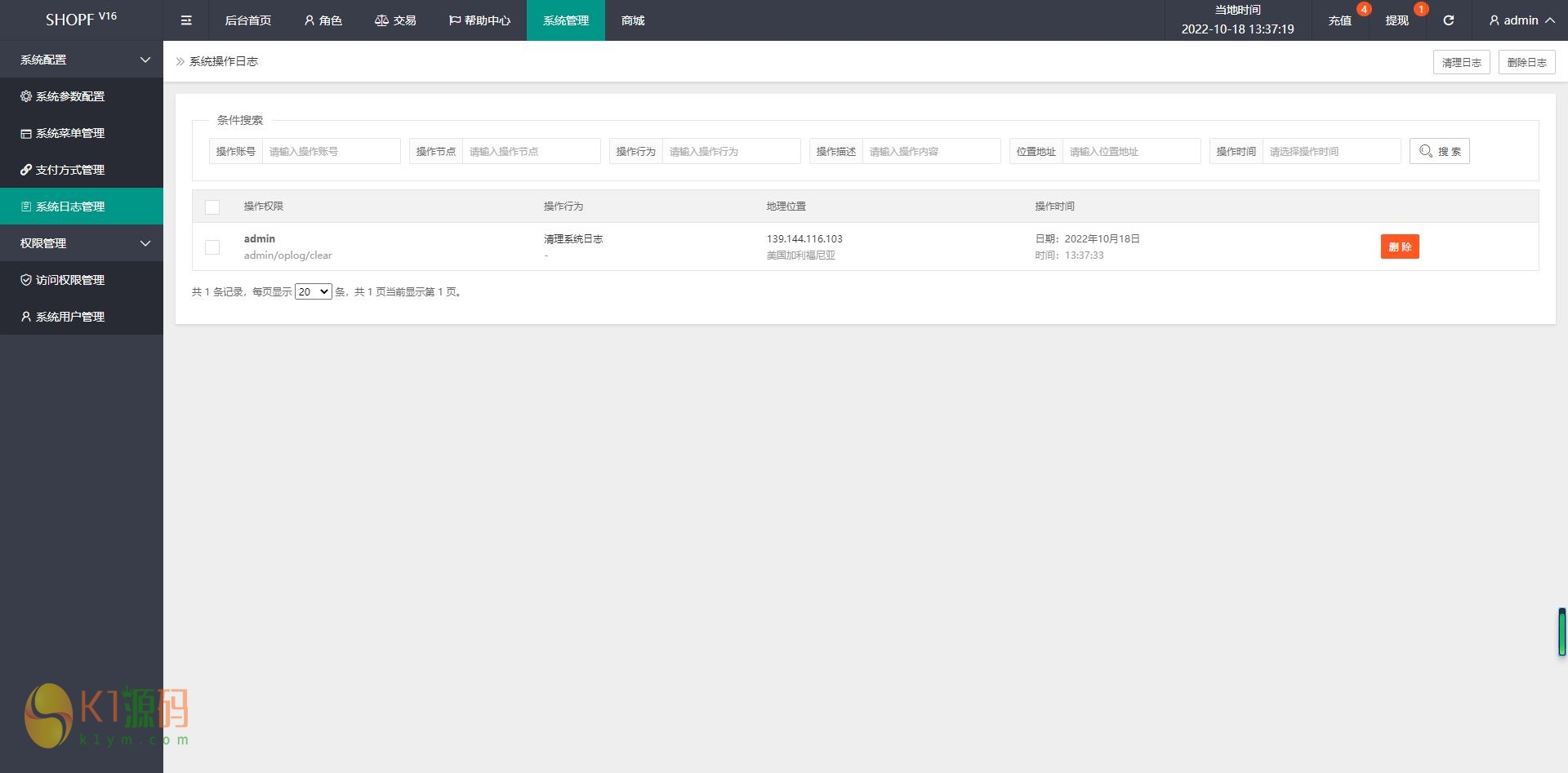The width and height of the screenshot is (1568, 773).
Task: Click the 提现 notification badge showing 1
Action: pyautogui.click(x=1421, y=9)
